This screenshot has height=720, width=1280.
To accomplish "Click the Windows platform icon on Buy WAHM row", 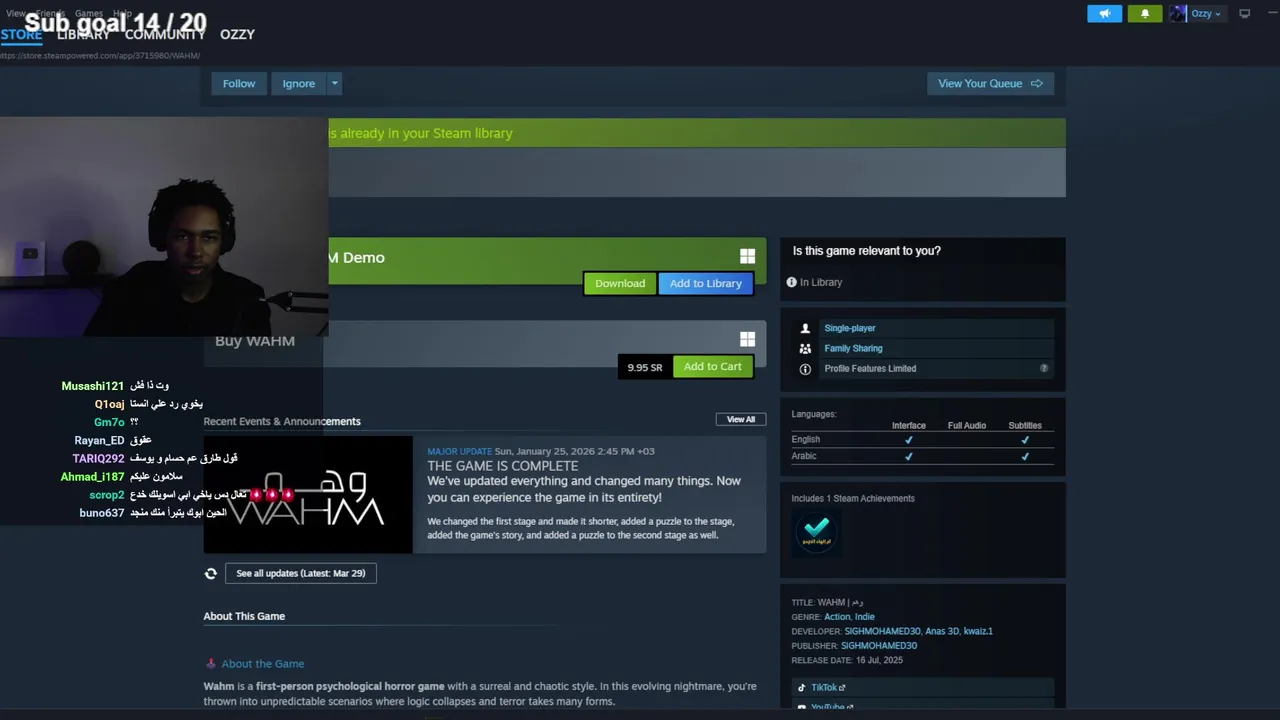I will (x=747, y=339).
